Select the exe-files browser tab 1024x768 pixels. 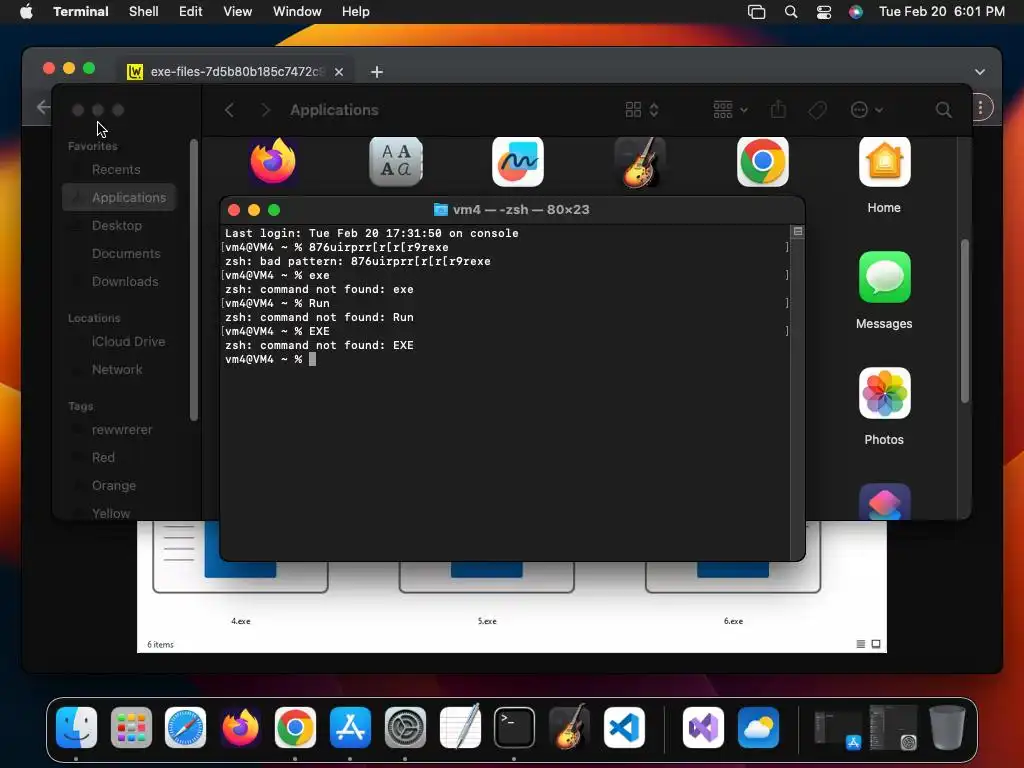click(x=234, y=72)
